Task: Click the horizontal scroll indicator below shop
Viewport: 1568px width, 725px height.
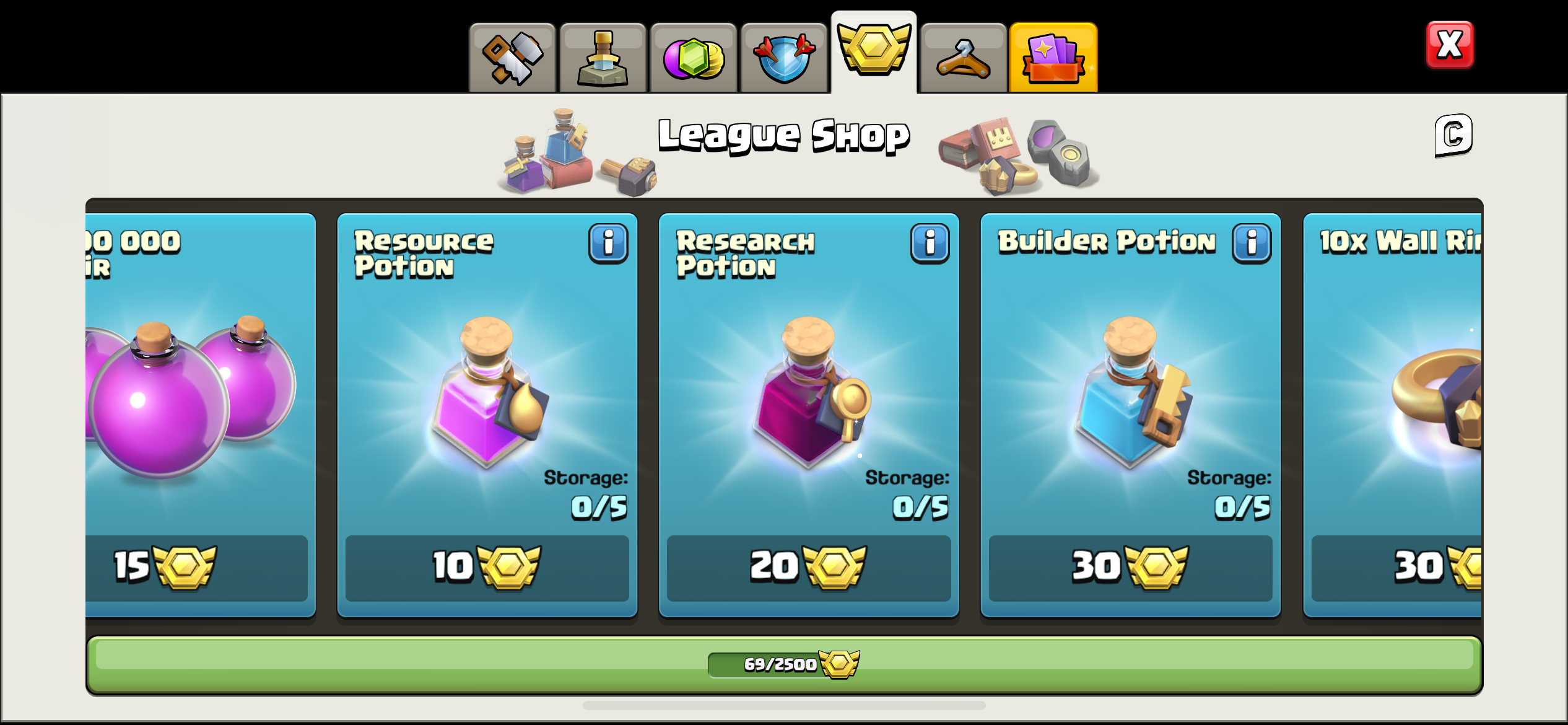Action: (784, 705)
